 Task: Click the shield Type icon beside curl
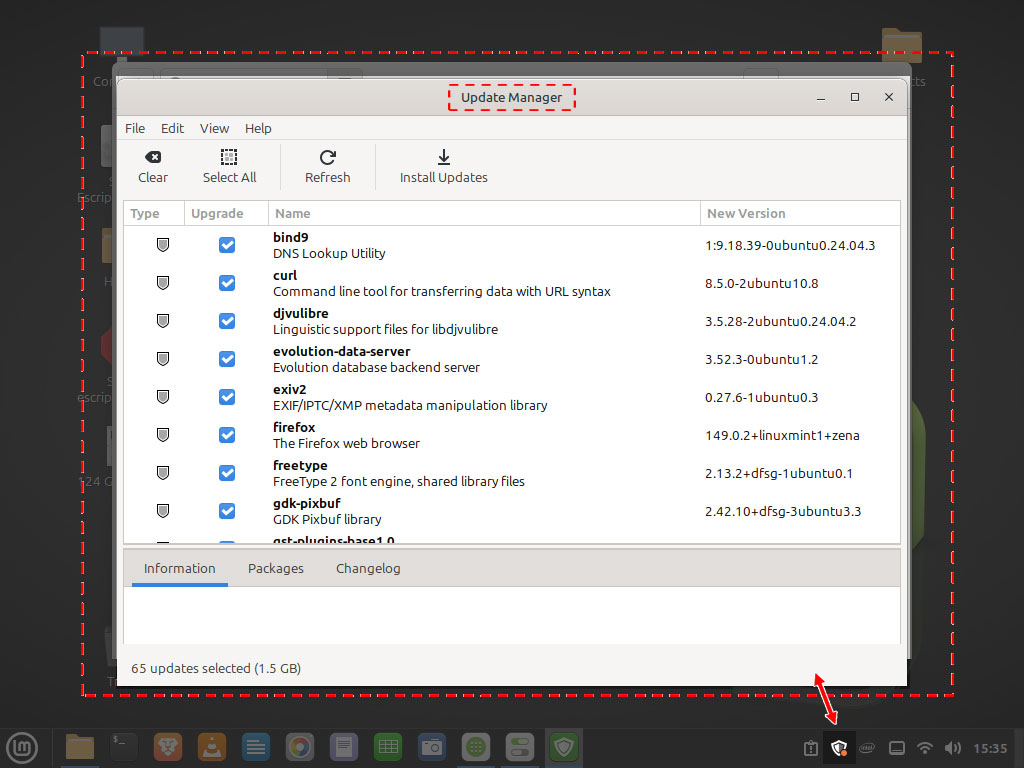[x=162, y=282]
